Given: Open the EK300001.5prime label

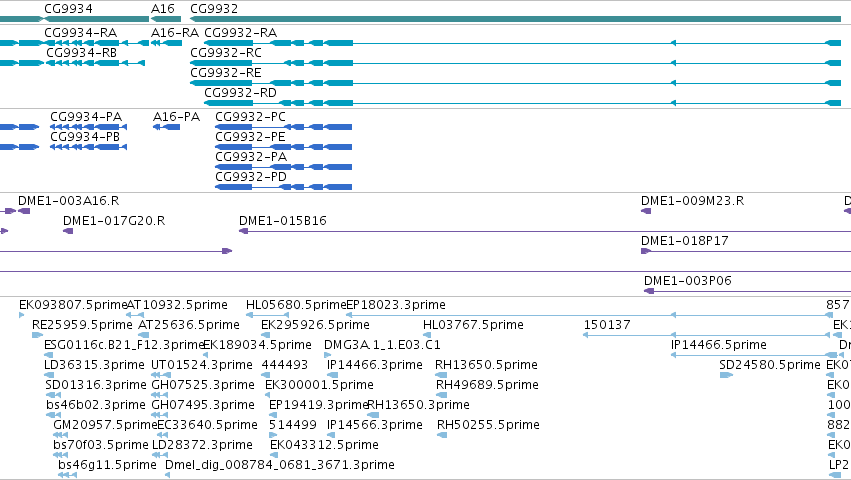Looking at the screenshot, I should 319,385.
